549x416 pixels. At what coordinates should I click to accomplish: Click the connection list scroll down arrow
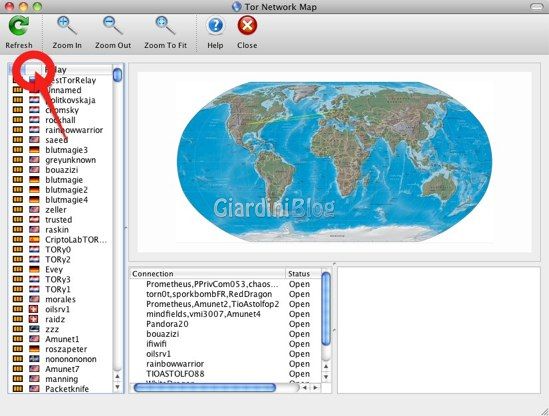[326, 377]
